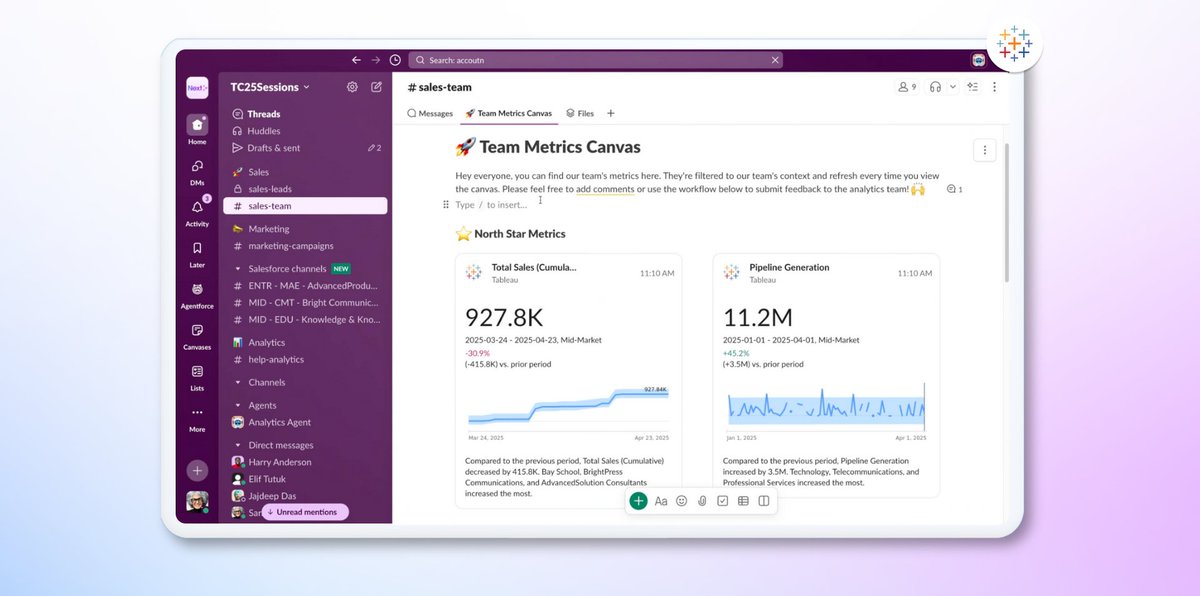Open the Later bookmark icon
1200x596 pixels.
click(197, 254)
